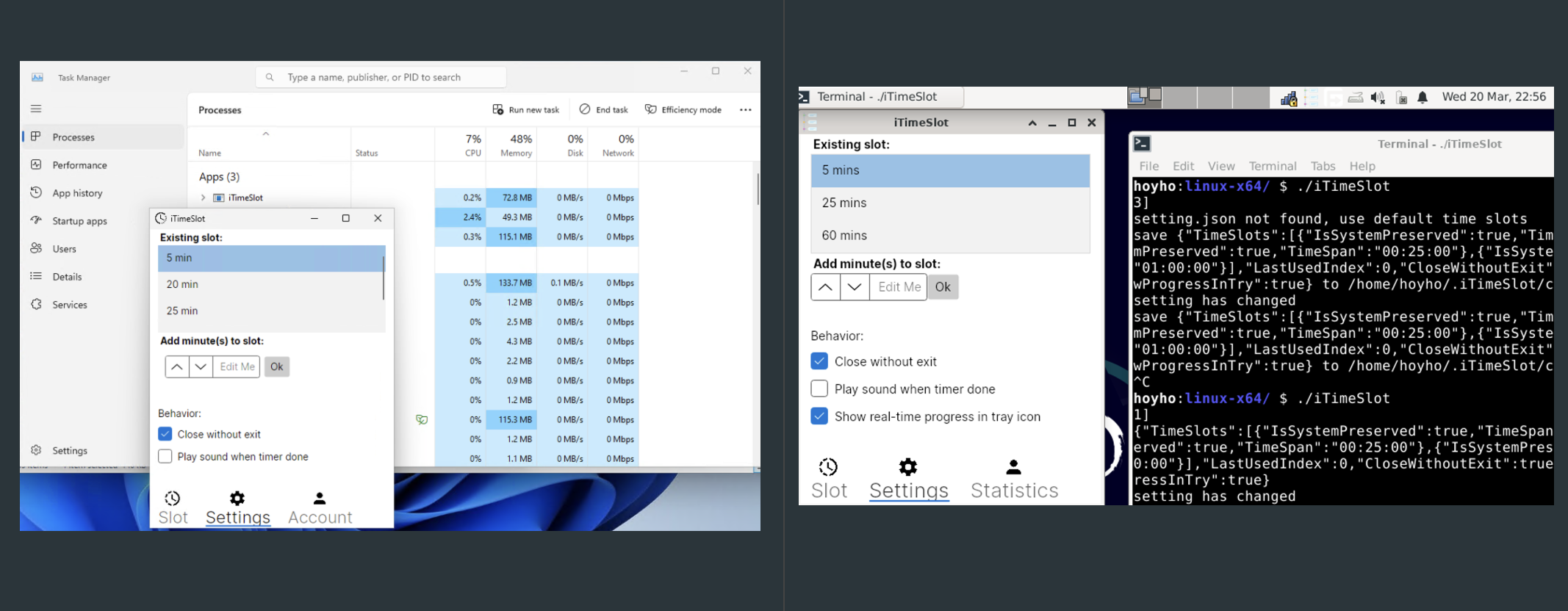Click Terminal - ./iTimeSlot taskbar button
Image resolution: width=1568 pixels, height=611 pixels.
click(880, 97)
